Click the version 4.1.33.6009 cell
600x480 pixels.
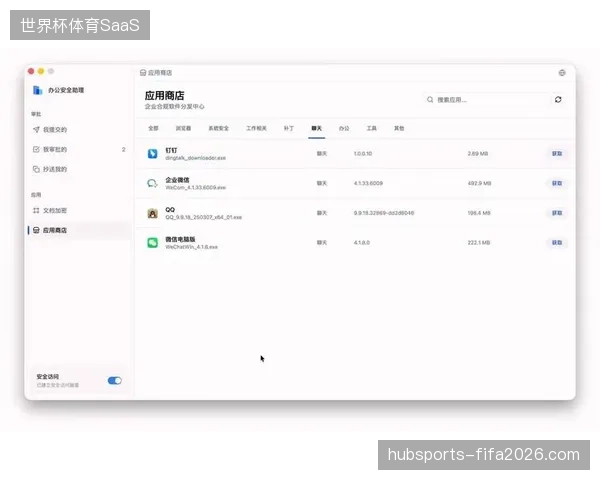(368, 183)
